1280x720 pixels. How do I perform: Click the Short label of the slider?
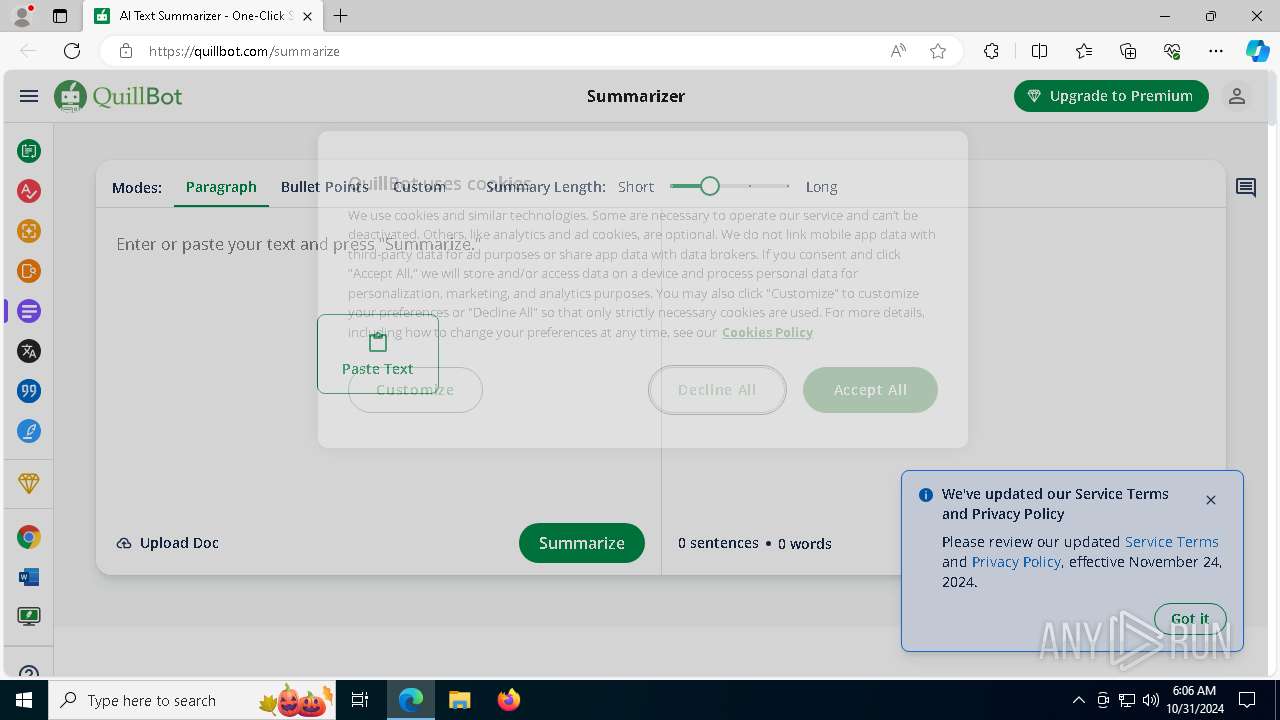(636, 187)
